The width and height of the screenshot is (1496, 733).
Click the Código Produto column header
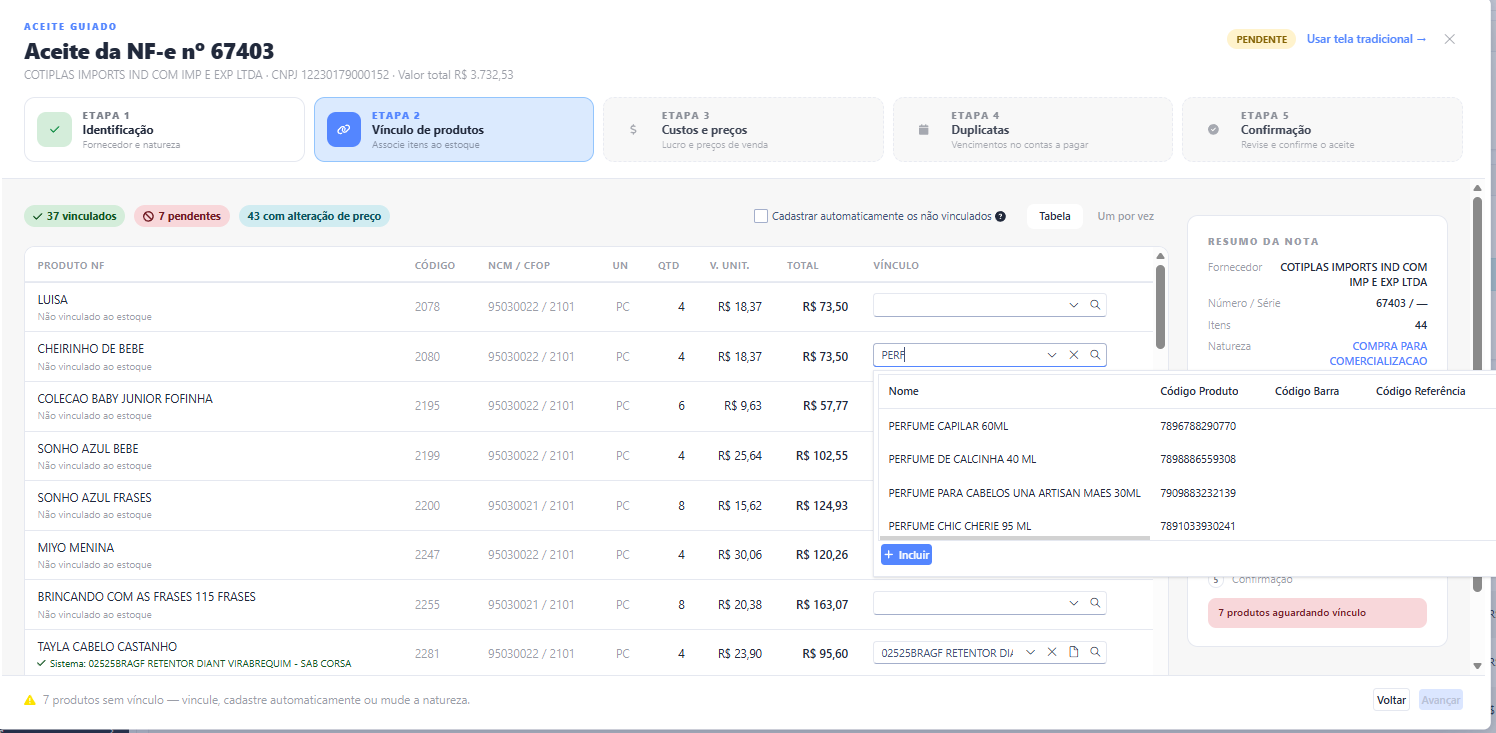coord(1199,391)
